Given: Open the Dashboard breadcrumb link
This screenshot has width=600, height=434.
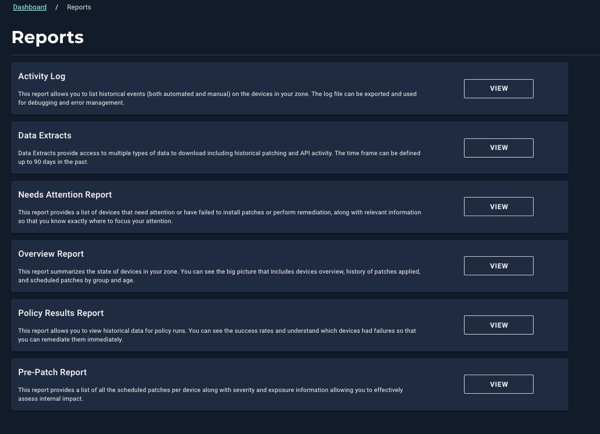Looking at the screenshot, I should coord(29,7).
